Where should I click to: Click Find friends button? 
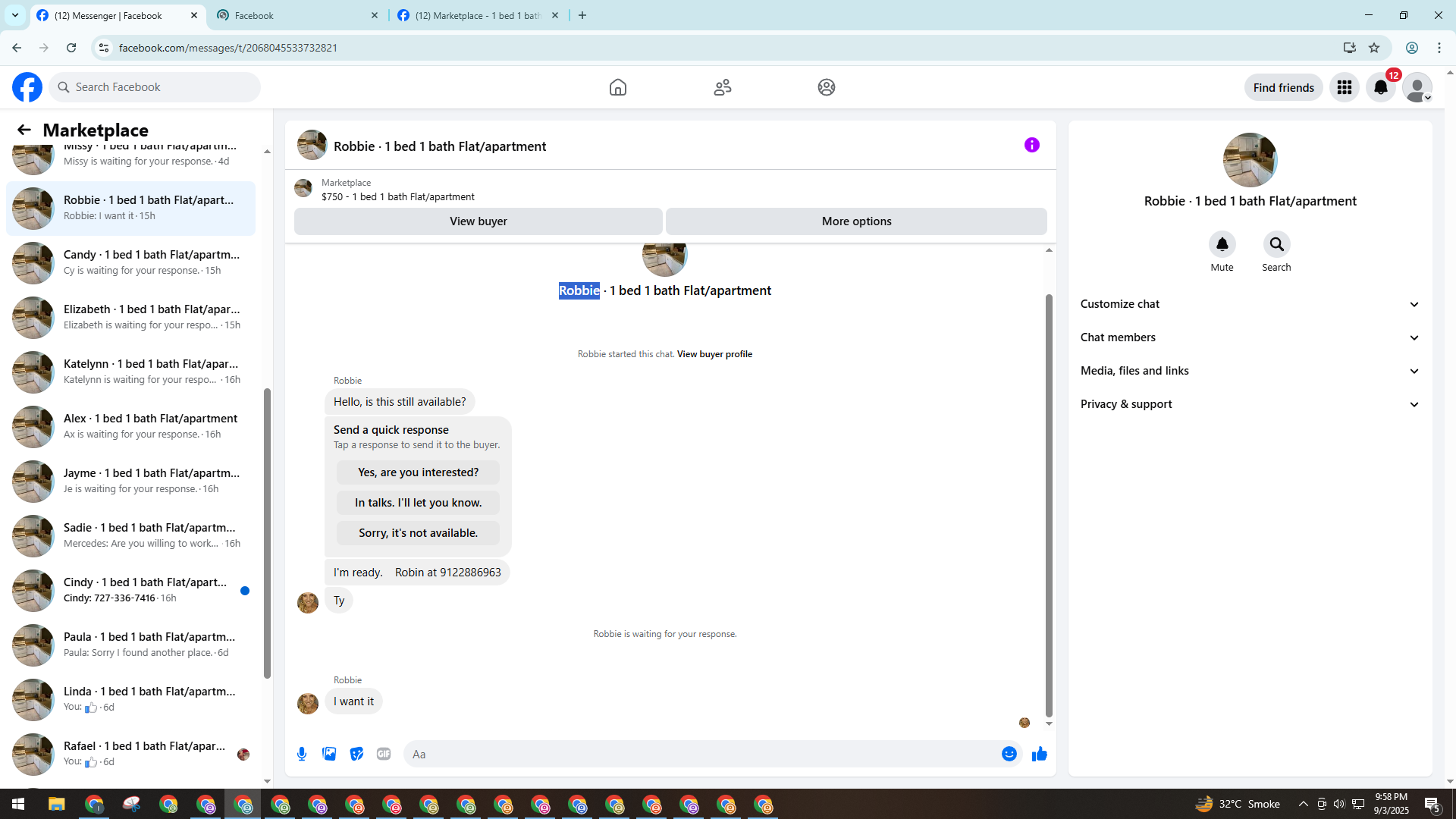(x=1283, y=87)
